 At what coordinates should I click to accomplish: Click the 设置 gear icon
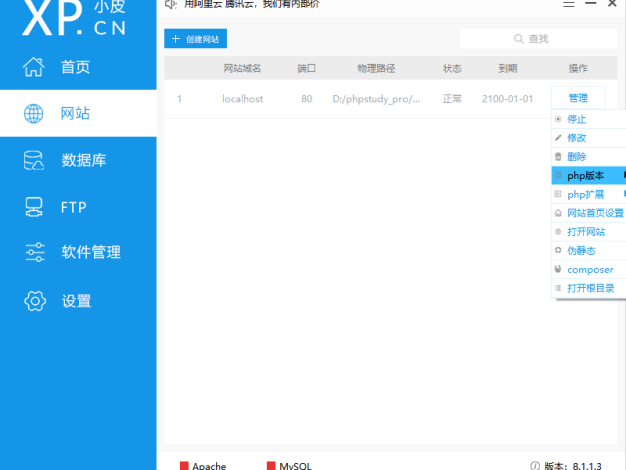click(x=35, y=301)
